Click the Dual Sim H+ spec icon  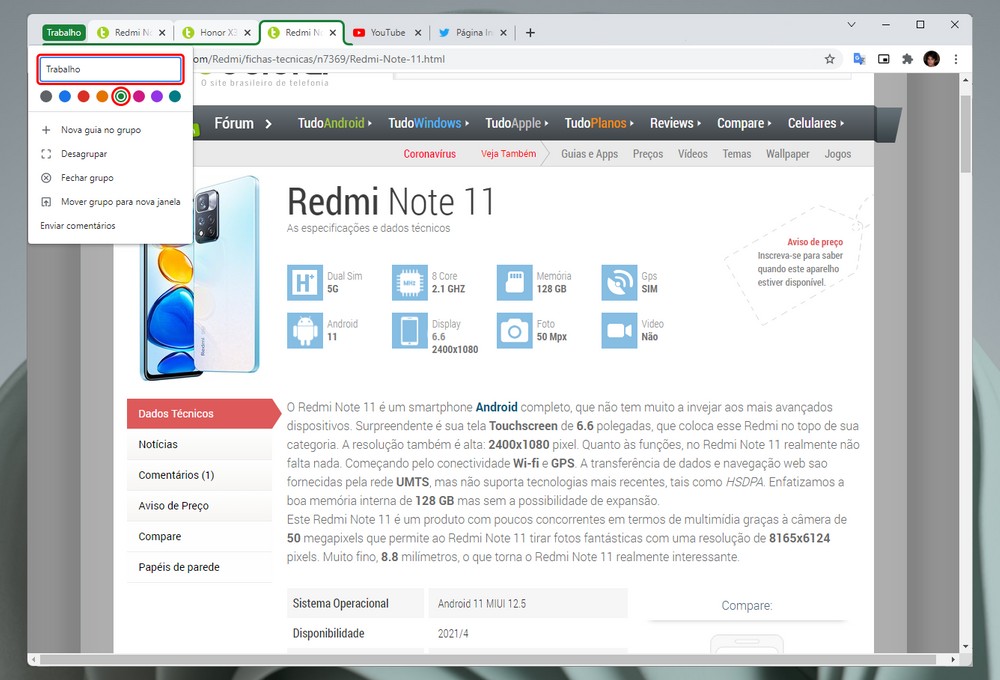click(305, 283)
